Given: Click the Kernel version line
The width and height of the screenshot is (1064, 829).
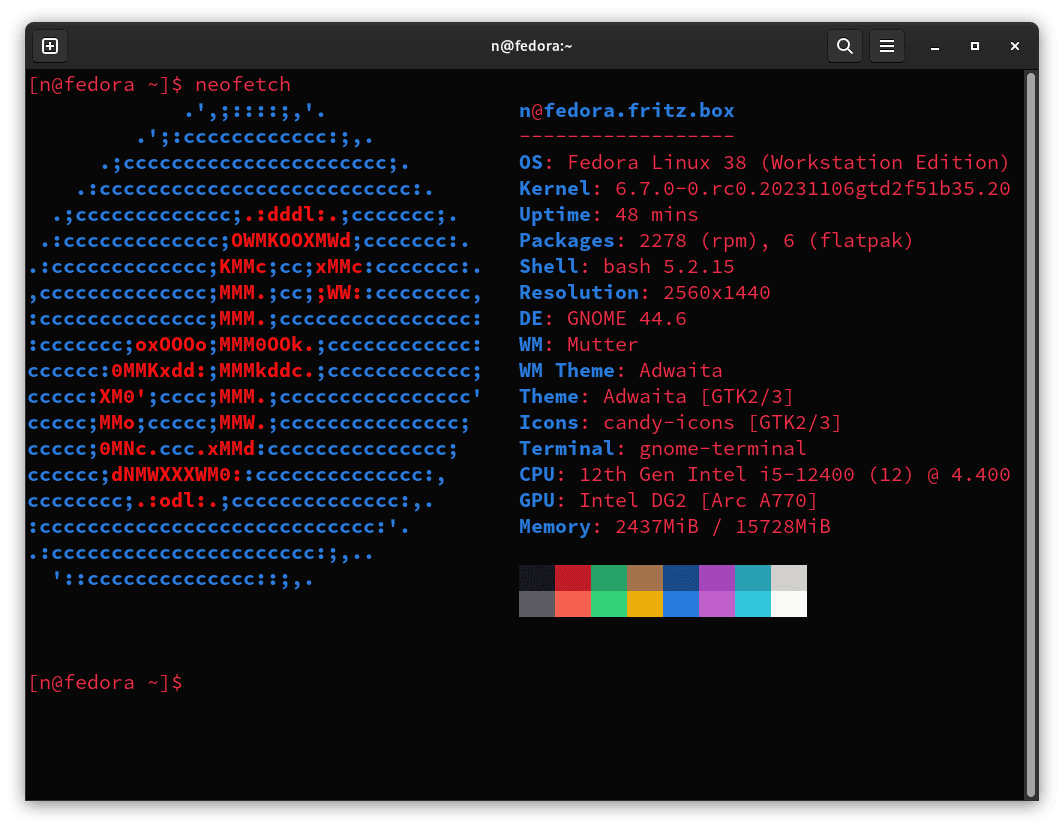Looking at the screenshot, I should (x=765, y=189).
